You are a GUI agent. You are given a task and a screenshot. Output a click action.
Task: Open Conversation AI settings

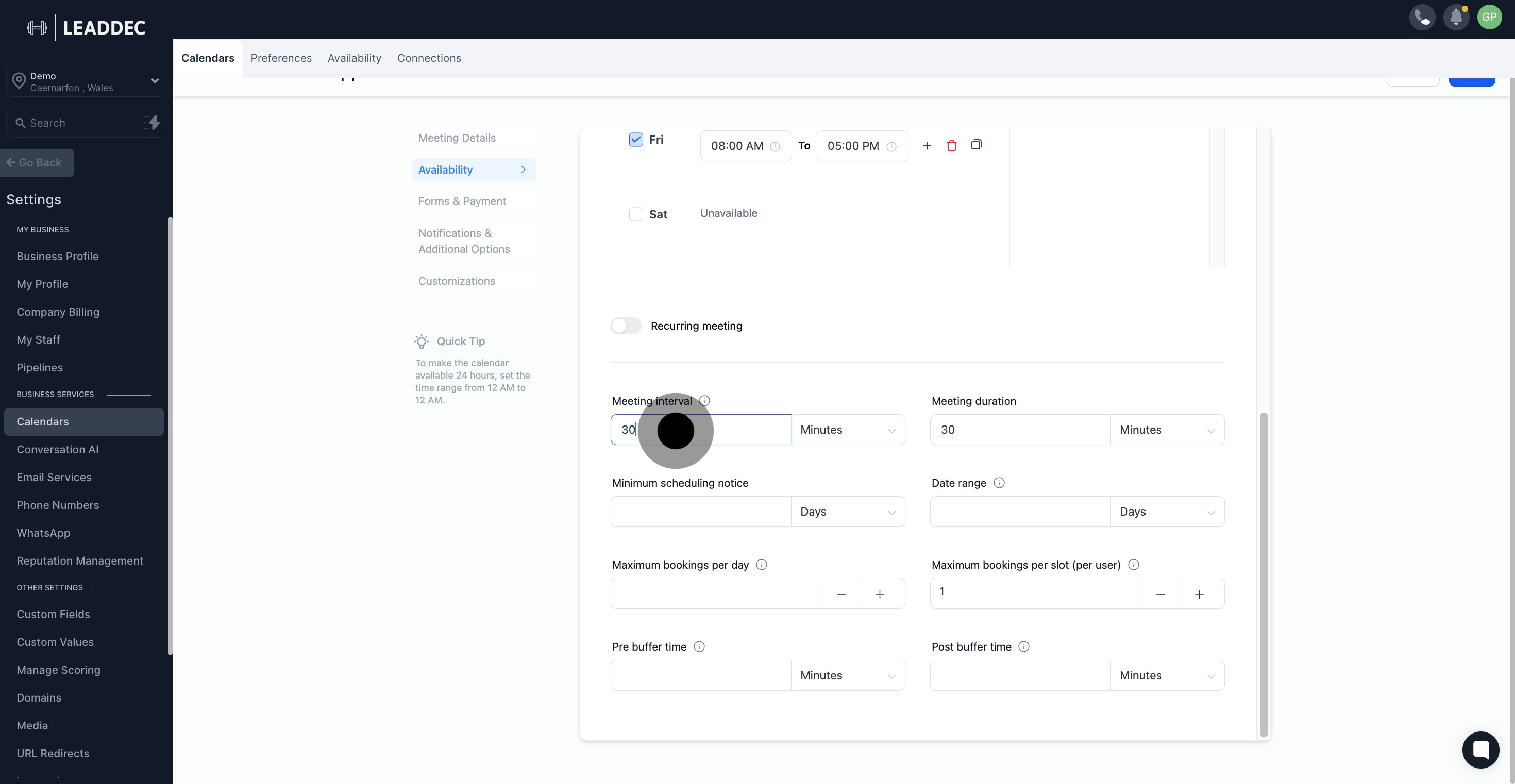point(58,450)
